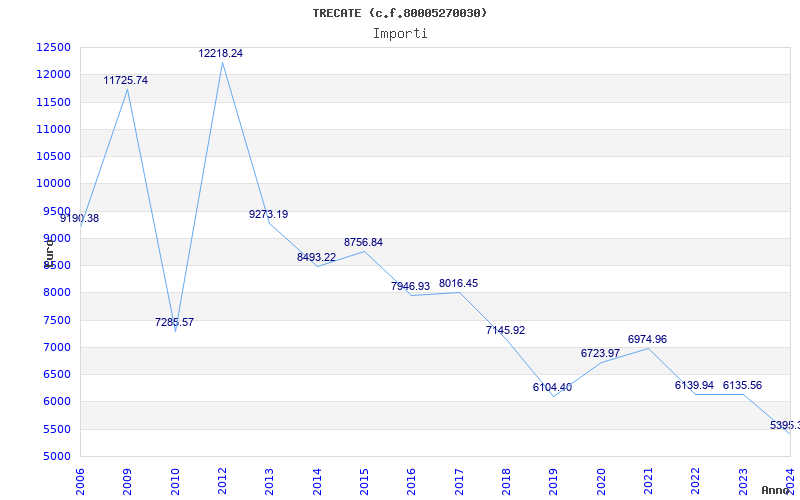800x500 pixels.
Task: Click the y-axis value 7000
Action: pos(58,347)
